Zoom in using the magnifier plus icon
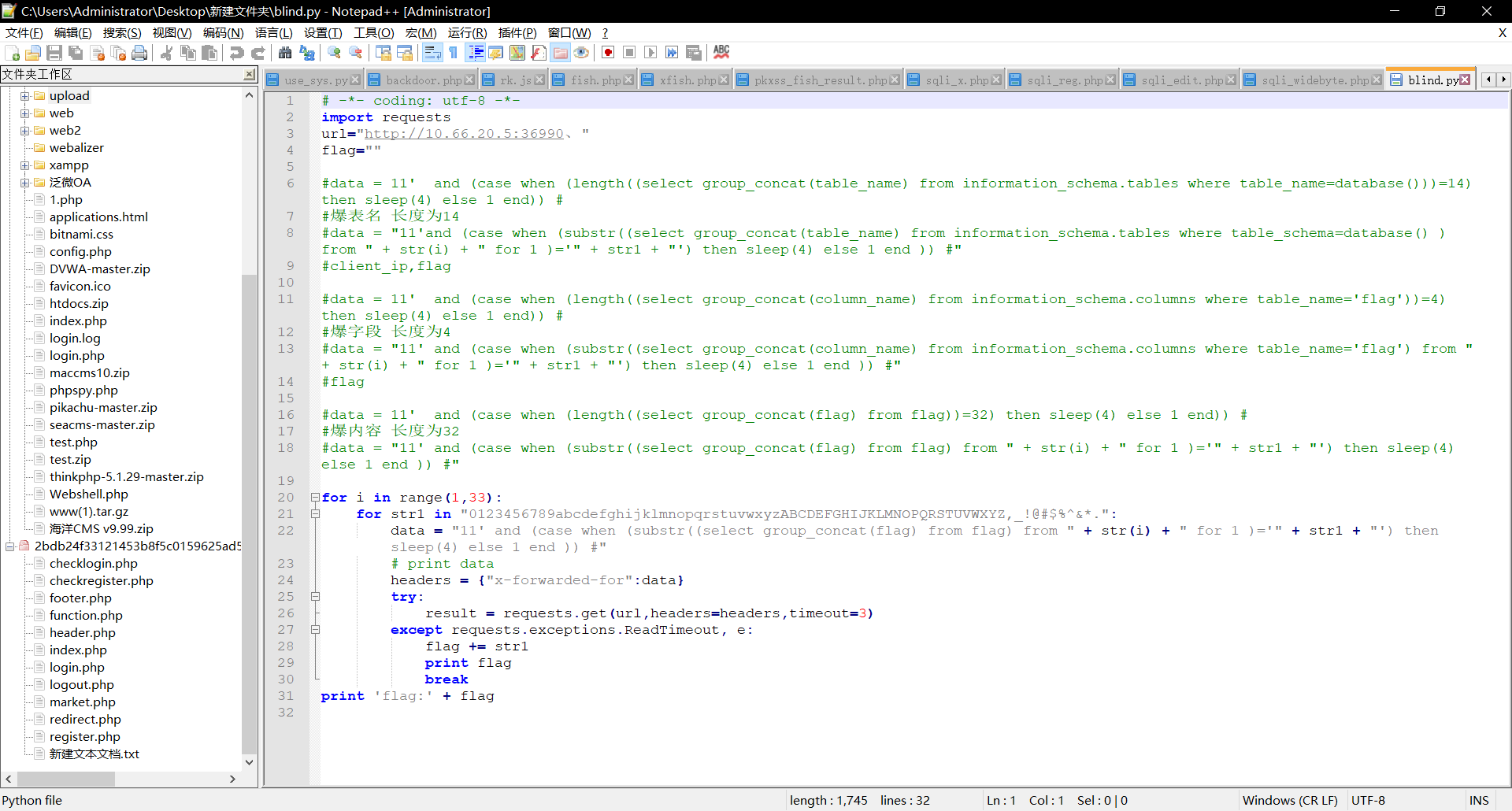This screenshot has width=1512, height=811. pyautogui.click(x=334, y=53)
